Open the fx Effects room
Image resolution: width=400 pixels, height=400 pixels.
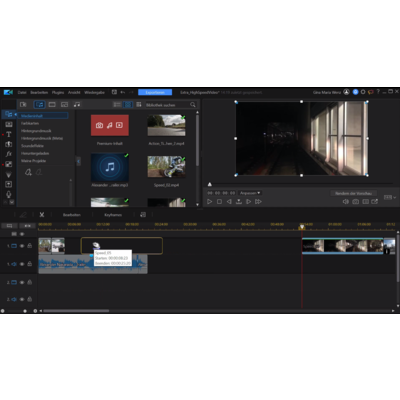[x=9, y=154]
